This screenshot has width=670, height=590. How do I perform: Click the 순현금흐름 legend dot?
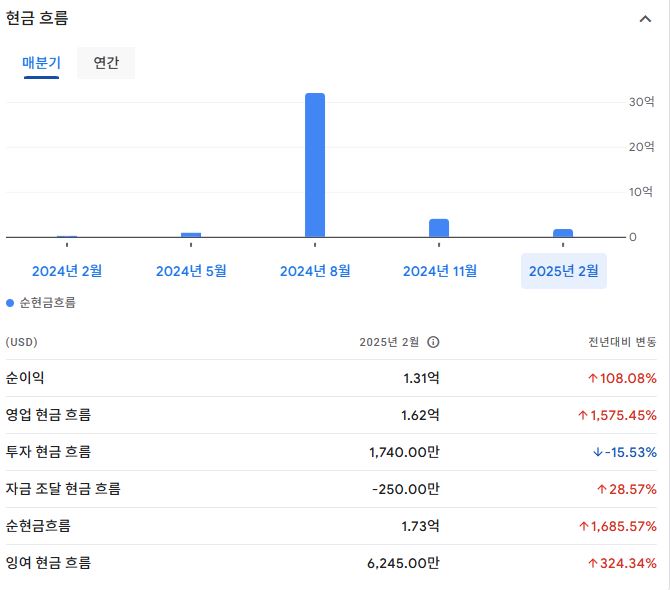pos(10,303)
